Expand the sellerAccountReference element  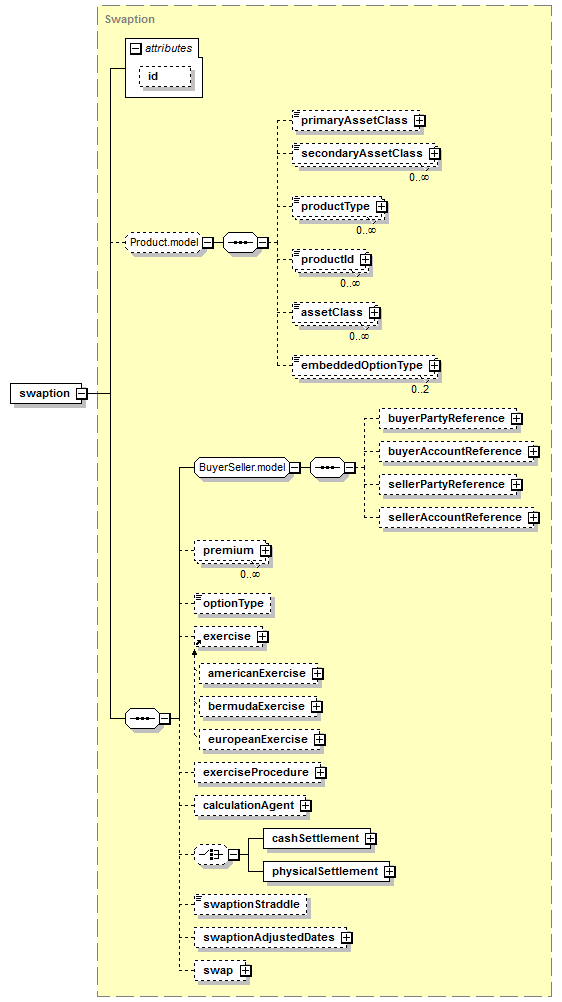click(533, 518)
